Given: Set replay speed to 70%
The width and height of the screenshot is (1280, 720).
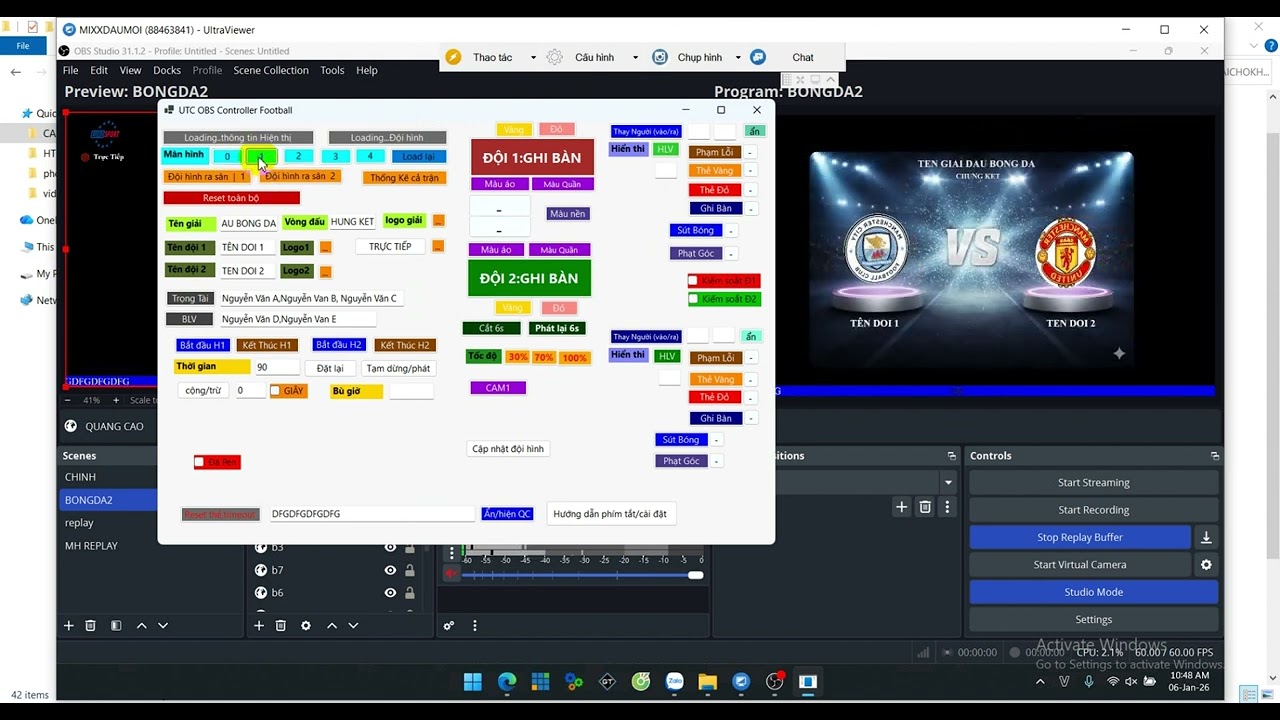Looking at the screenshot, I should pos(544,357).
